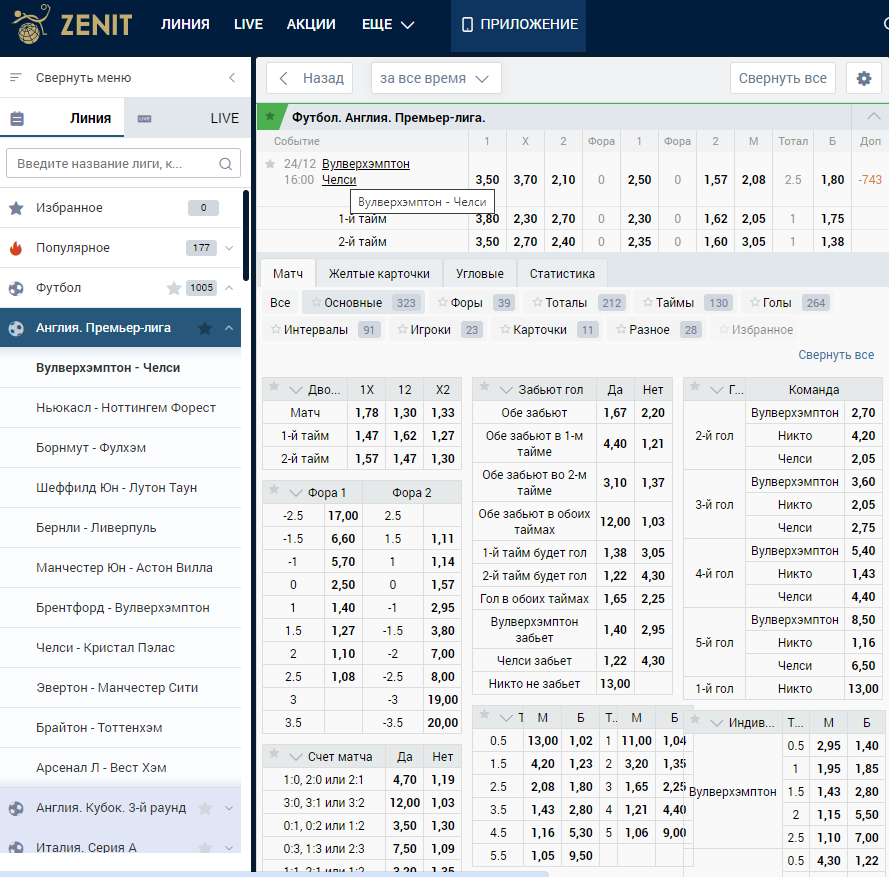The image size is (889, 877).
Task: Click the green star beside league header
Action: [x=270, y=117]
